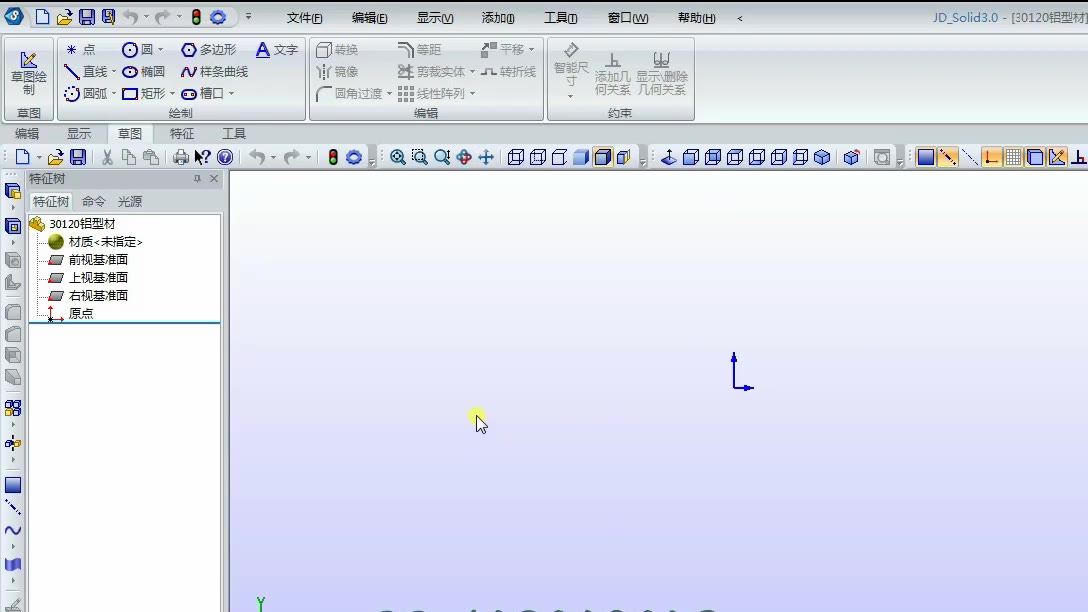Select 材质<未指定> in the feature tree
Screen dimensions: 1088x612
(x=105, y=242)
